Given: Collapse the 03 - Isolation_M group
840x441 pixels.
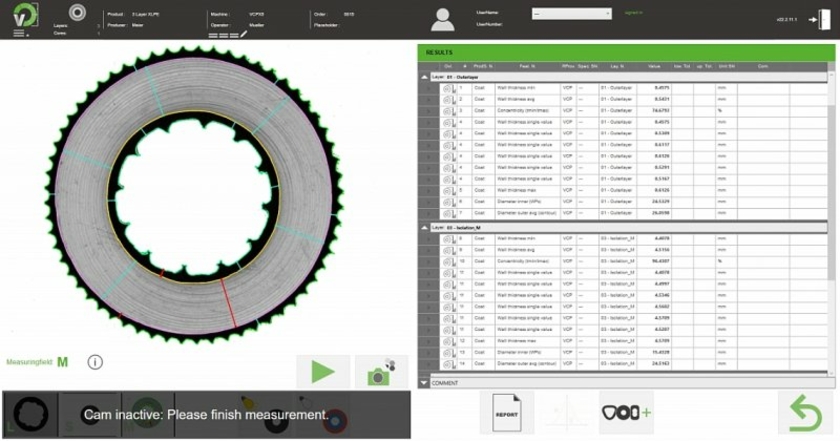Looking at the screenshot, I should click(x=424, y=228).
